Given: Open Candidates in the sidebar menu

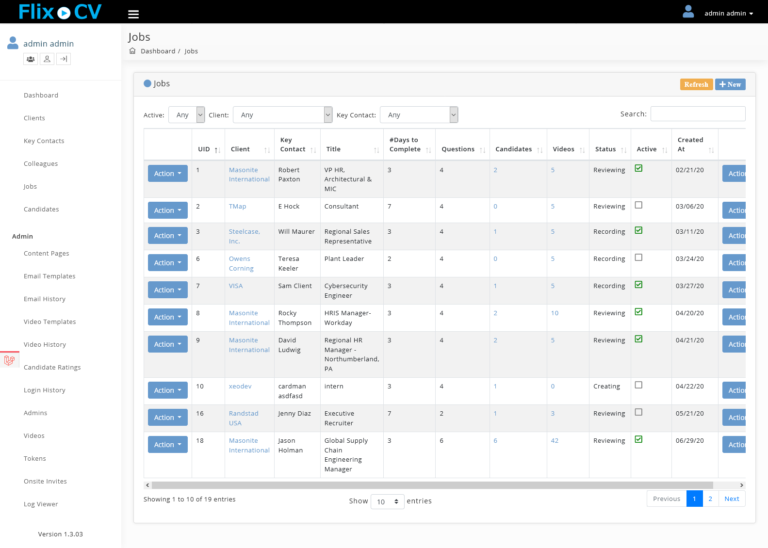Looking at the screenshot, I should pyautogui.click(x=41, y=209).
